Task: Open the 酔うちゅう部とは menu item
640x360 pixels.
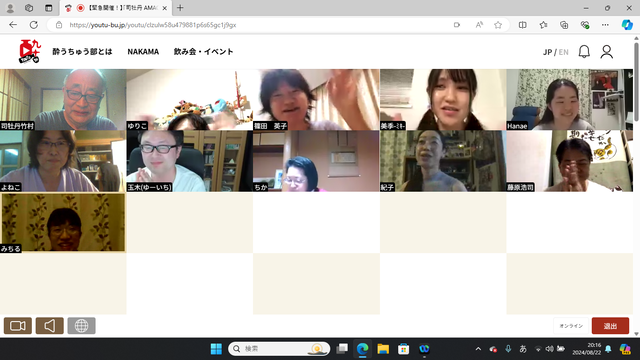Action: tap(82, 52)
